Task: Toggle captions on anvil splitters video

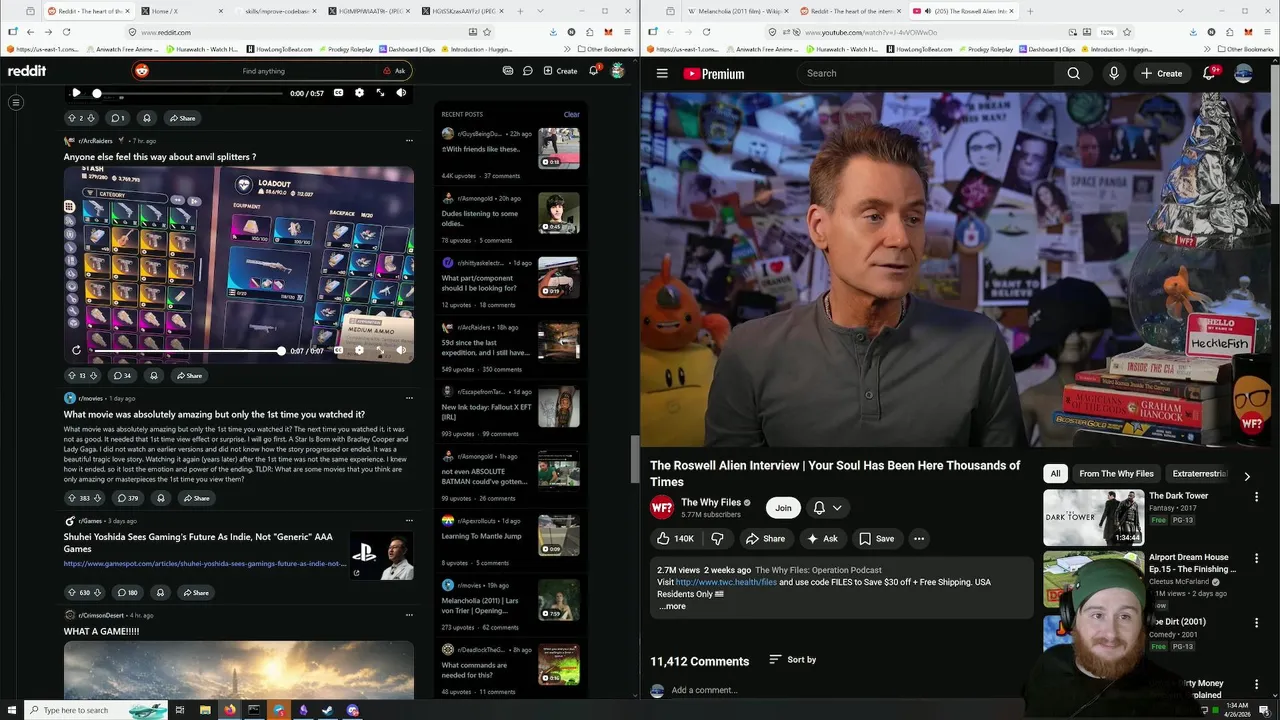Action: (338, 350)
